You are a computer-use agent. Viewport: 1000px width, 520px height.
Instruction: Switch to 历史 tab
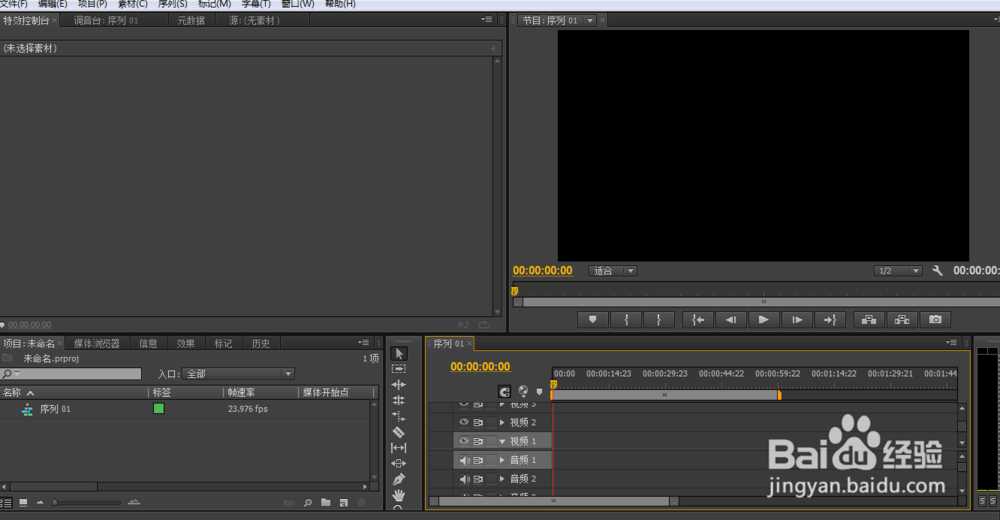pos(260,343)
